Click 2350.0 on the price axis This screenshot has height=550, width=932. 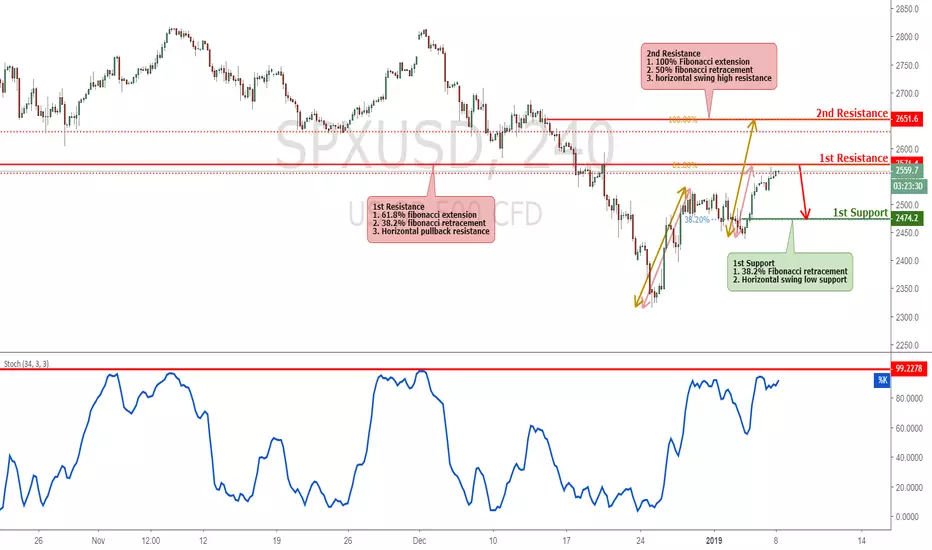[x=908, y=289]
